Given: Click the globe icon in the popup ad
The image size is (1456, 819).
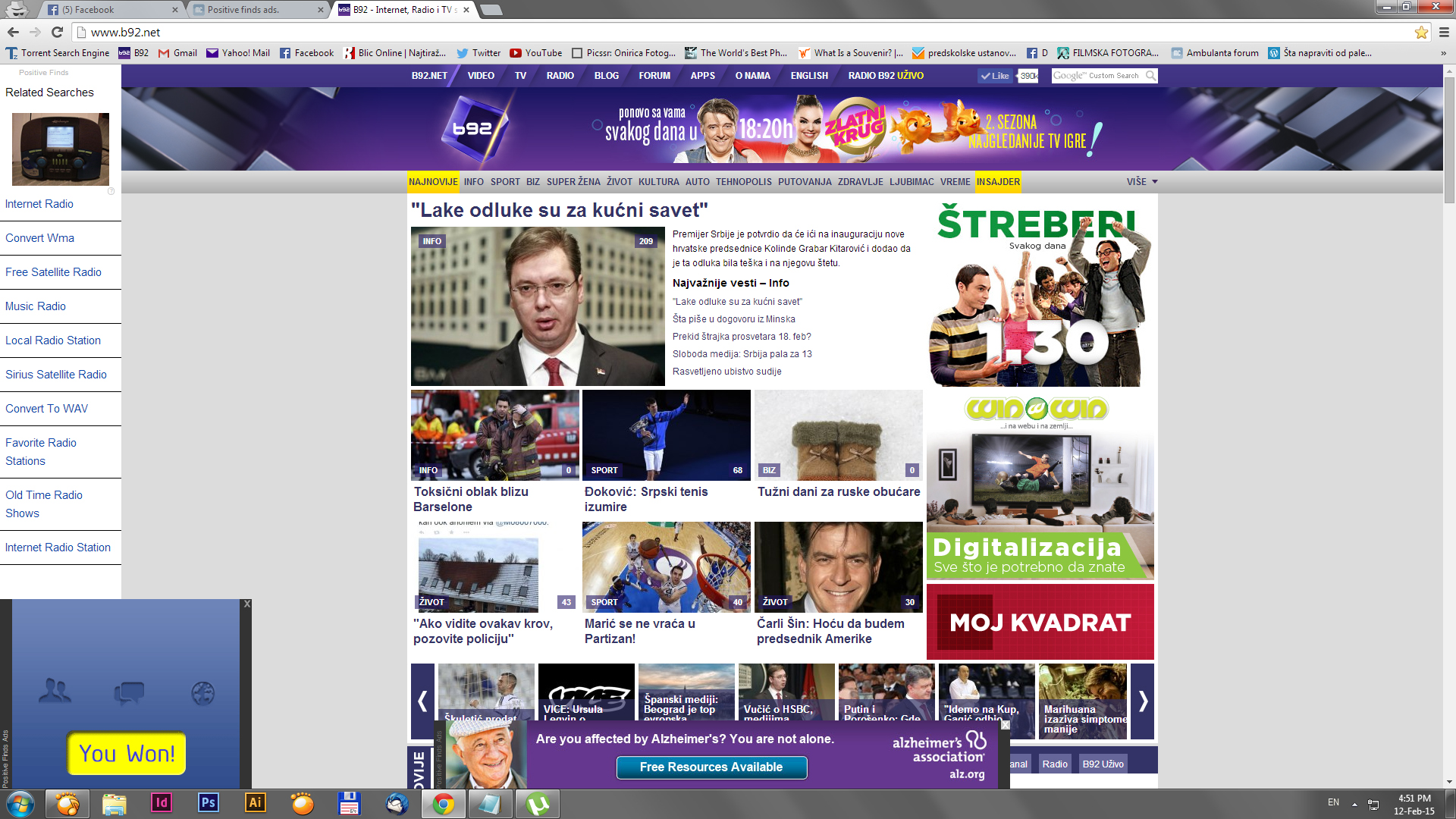Looking at the screenshot, I should click(202, 693).
